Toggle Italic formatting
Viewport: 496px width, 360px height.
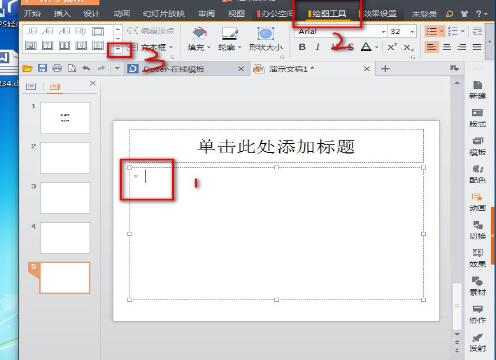(x=317, y=47)
